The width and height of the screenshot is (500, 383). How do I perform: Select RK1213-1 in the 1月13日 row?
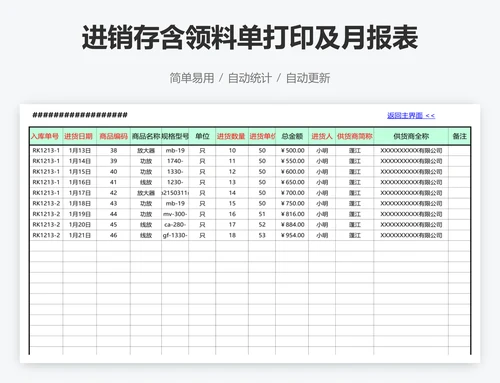coord(46,151)
